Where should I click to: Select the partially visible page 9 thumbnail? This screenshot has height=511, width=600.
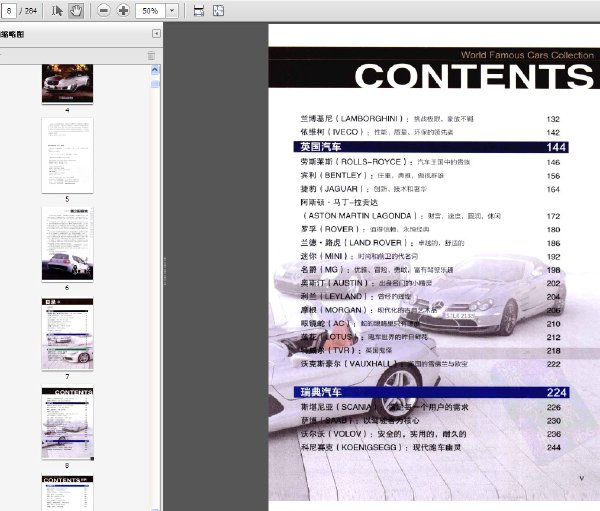click(67, 493)
